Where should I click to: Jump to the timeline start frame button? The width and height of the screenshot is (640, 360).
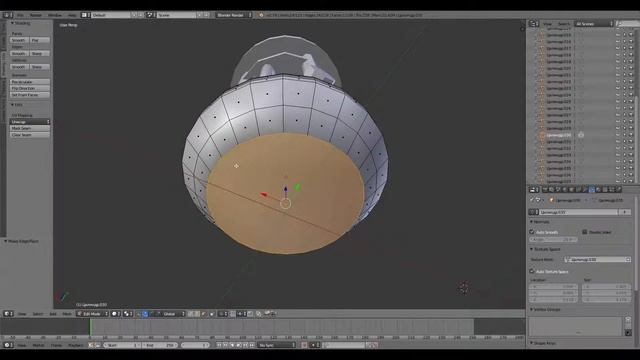coord(219,345)
